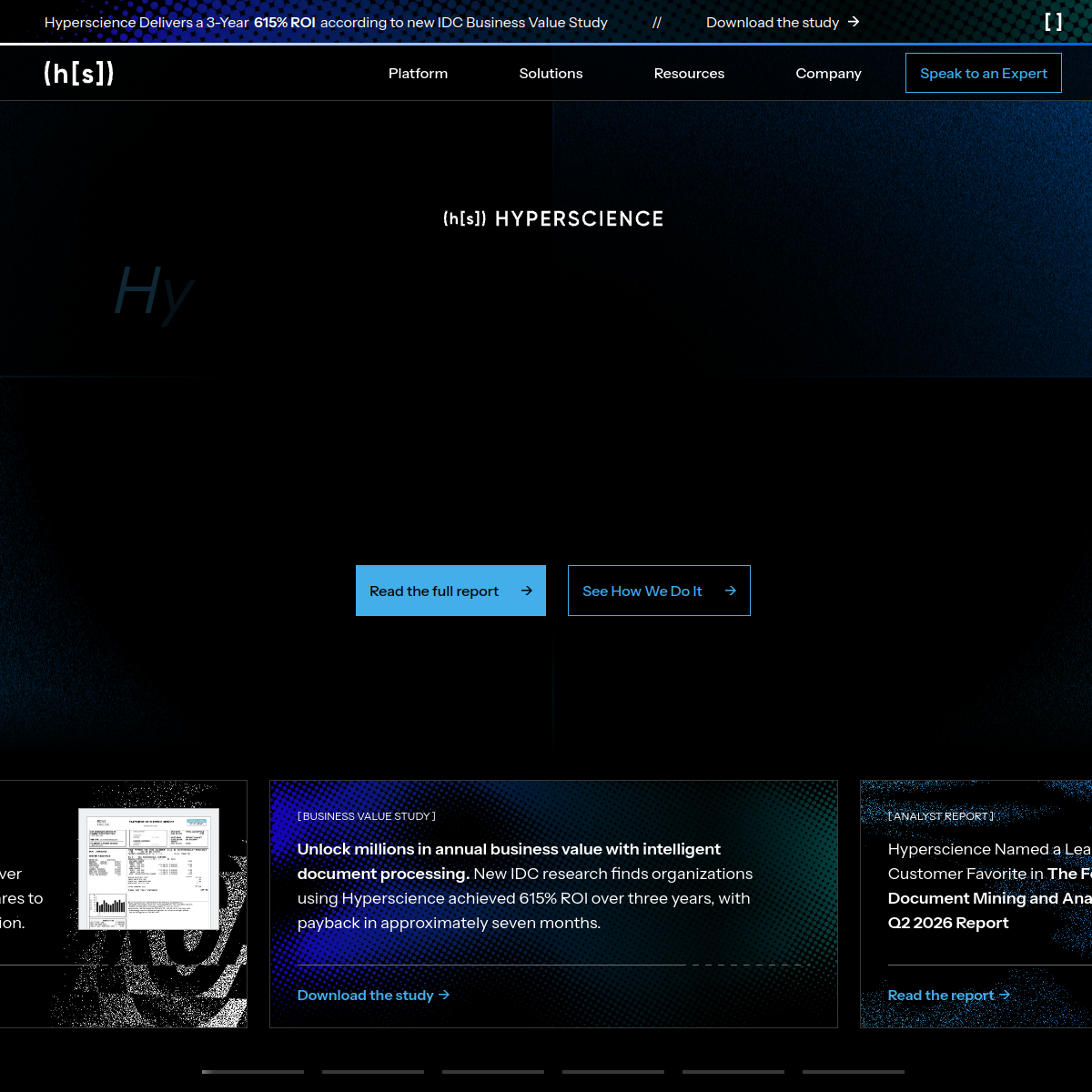Click arrow icon on See How We Do It button

(x=731, y=591)
